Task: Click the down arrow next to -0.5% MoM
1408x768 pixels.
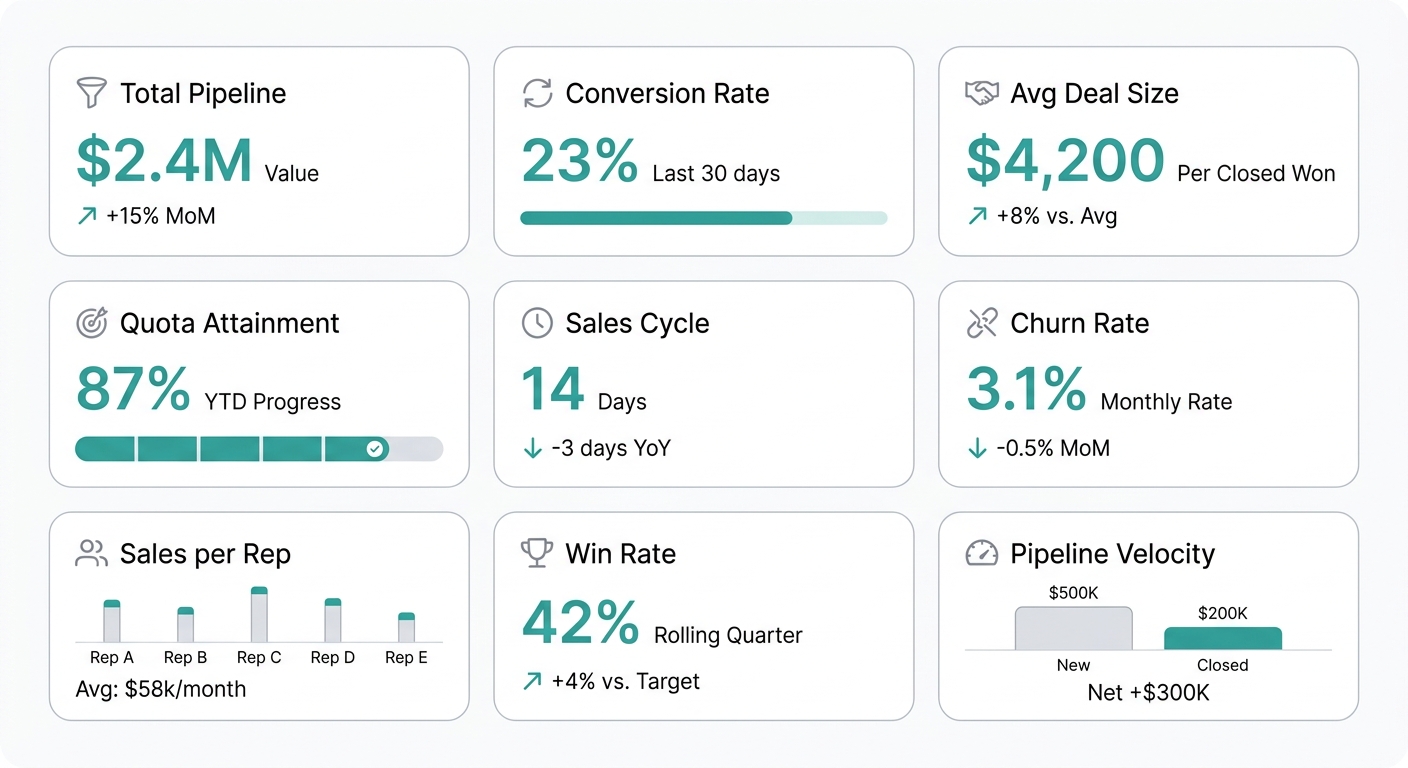Action: (x=977, y=448)
